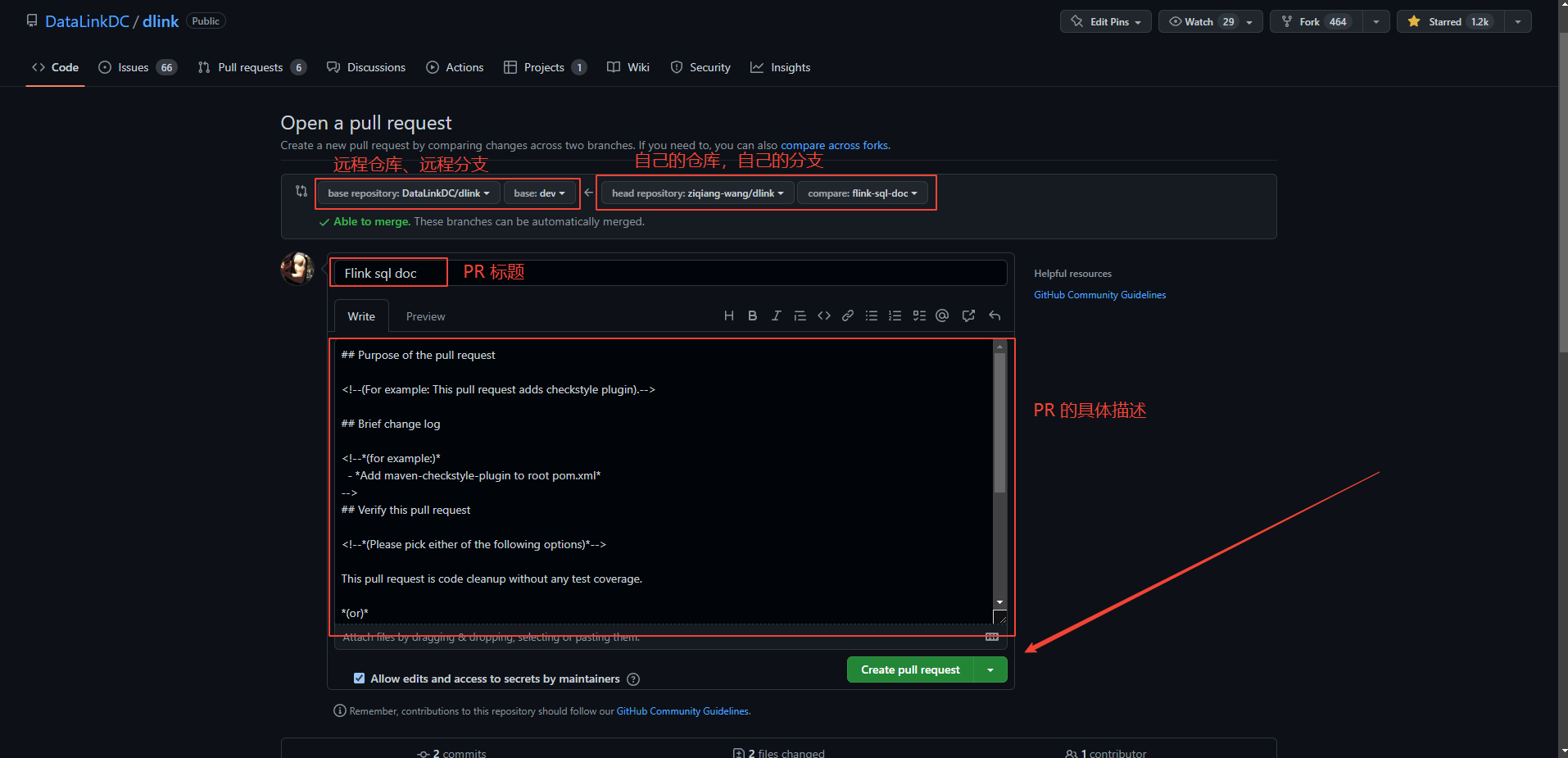The width and height of the screenshot is (1568, 758).
Task: Click Create pull request button
Action: (910, 669)
